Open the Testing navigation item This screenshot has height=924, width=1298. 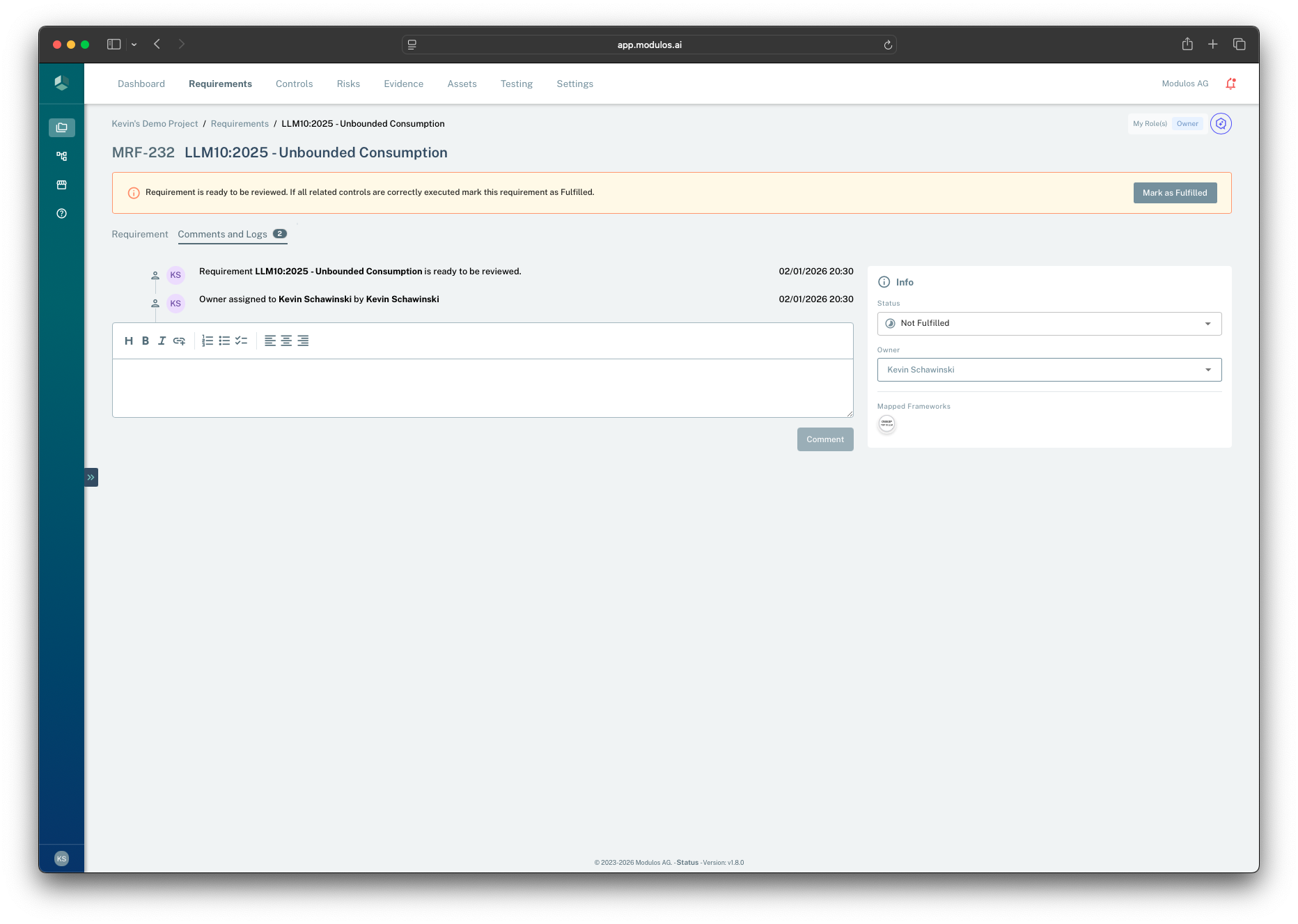516,84
